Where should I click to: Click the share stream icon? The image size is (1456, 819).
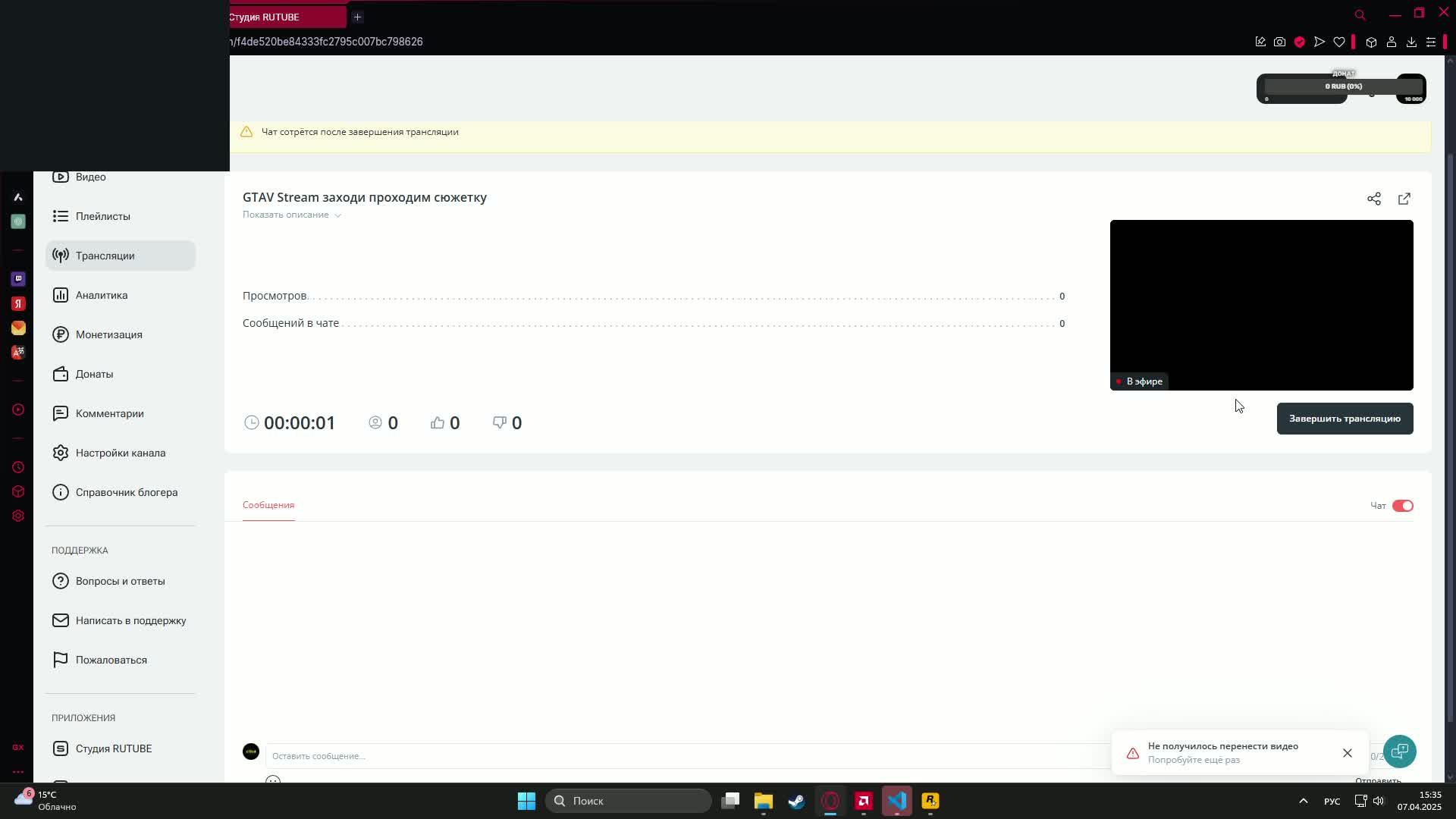pos(1373,199)
